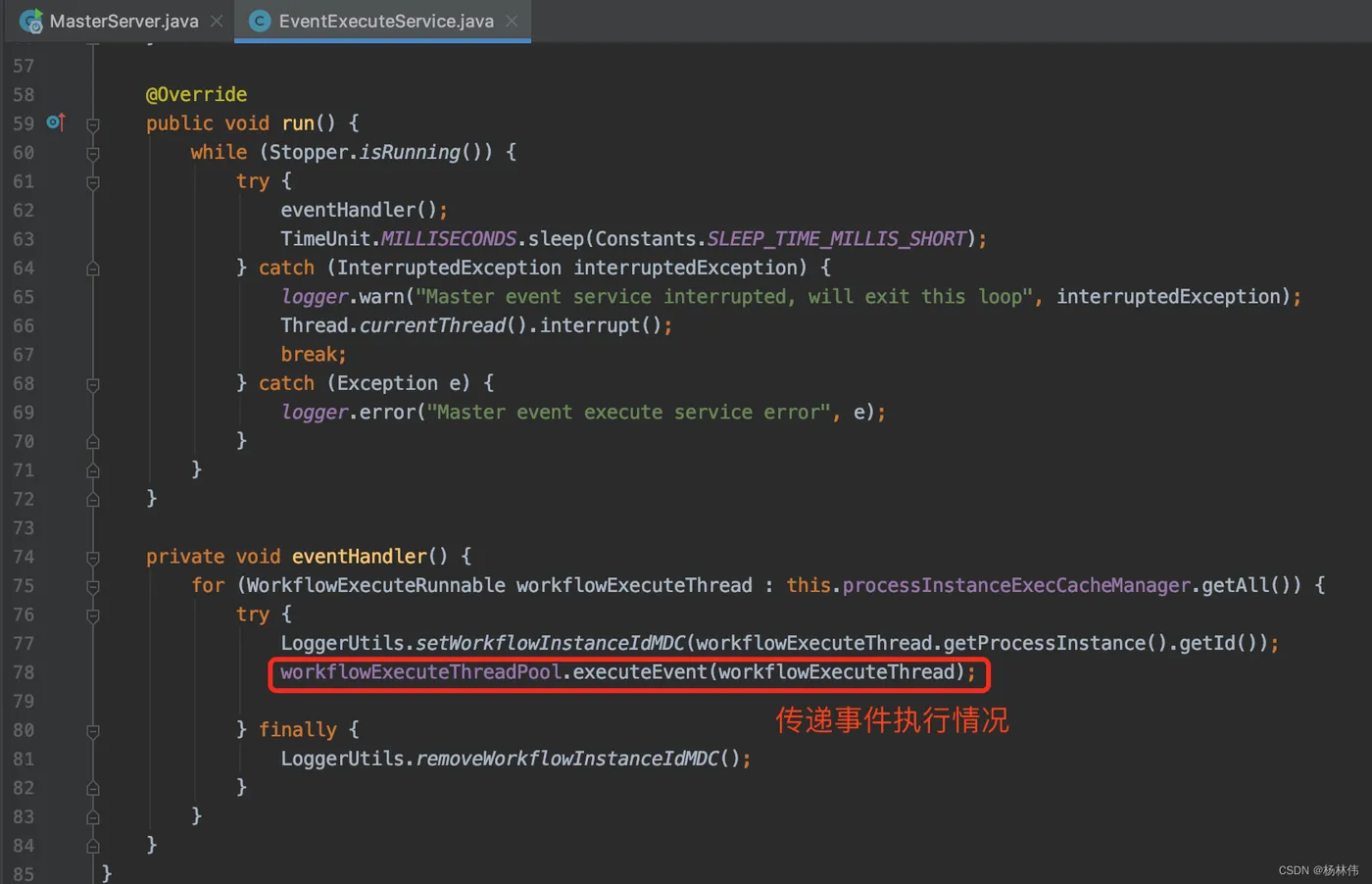Click the fold end marker on line 71
1372x884 pixels.
(93, 470)
